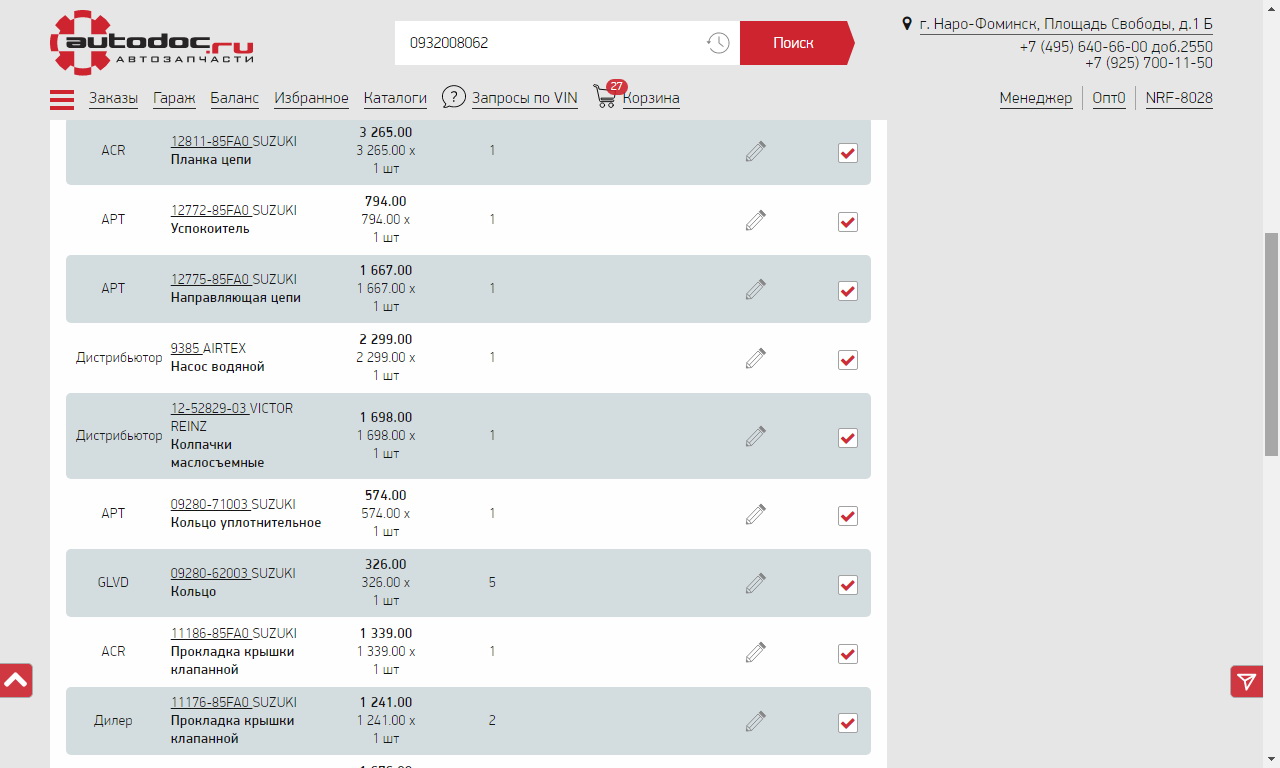Image resolution: width=1280 pixels, height=768 pixels.
Task: Open the Менеджер link
Action: (x=1035, y=98)
